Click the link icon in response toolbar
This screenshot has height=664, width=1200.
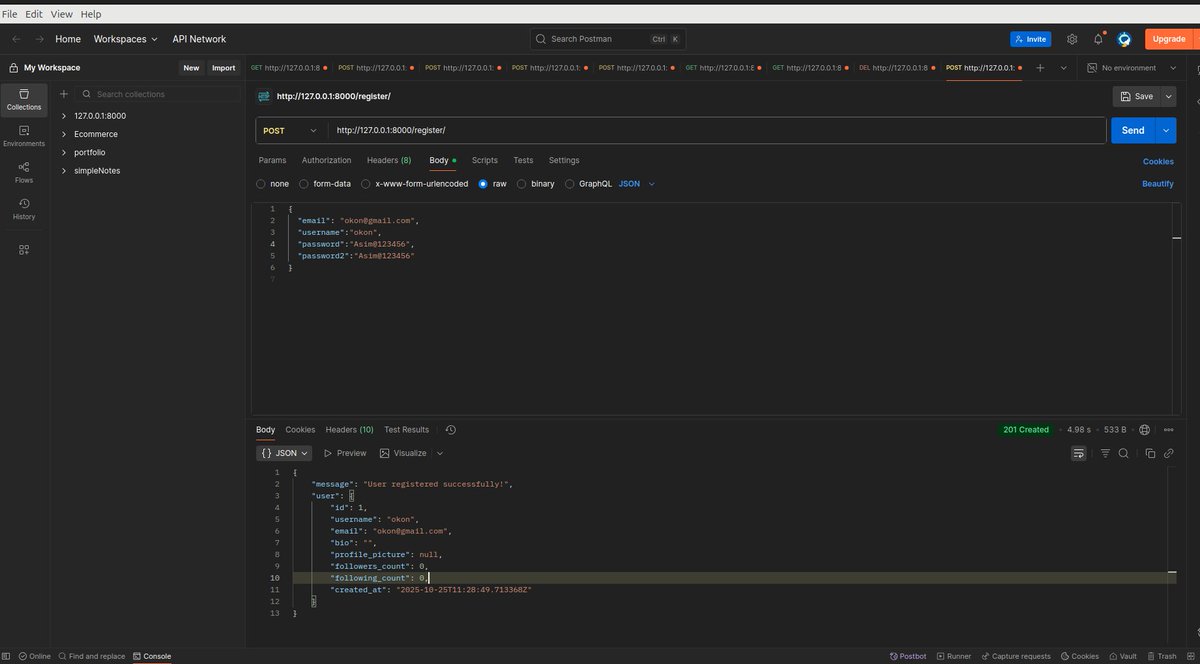(1168, 453)
